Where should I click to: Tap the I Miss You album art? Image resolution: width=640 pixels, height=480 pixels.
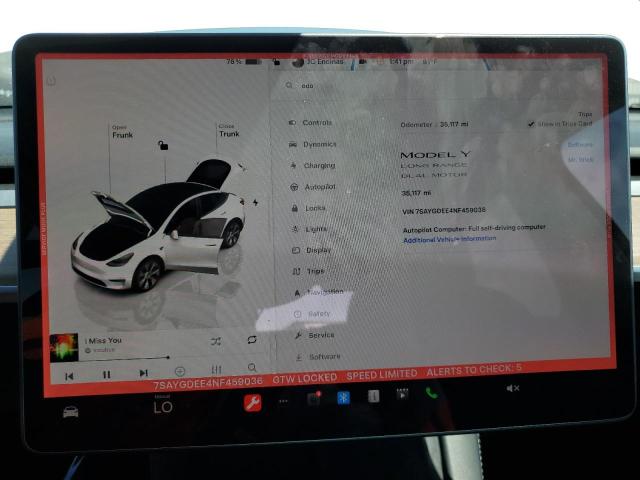click(64, 347)
